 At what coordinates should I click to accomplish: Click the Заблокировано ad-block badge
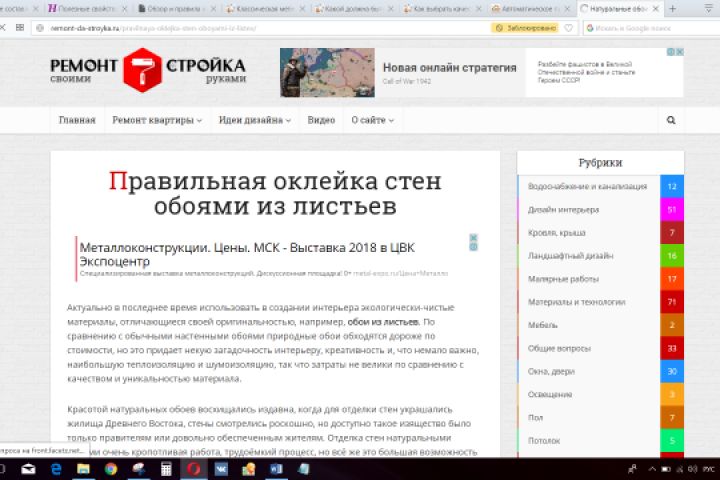click(525, 28)
